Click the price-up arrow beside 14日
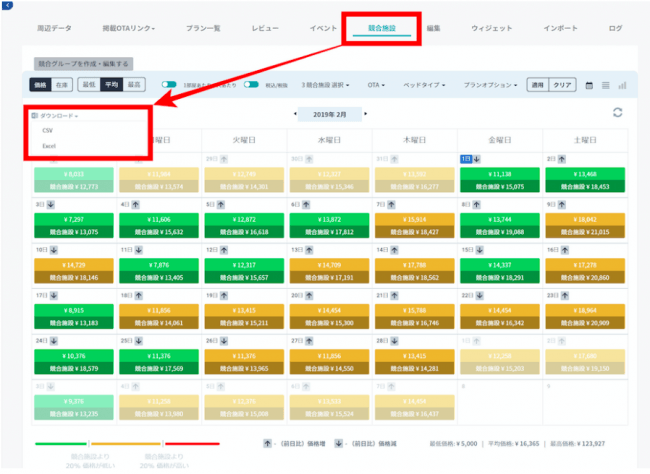Viewport: 650px width, 474px height. coord(394,250)
